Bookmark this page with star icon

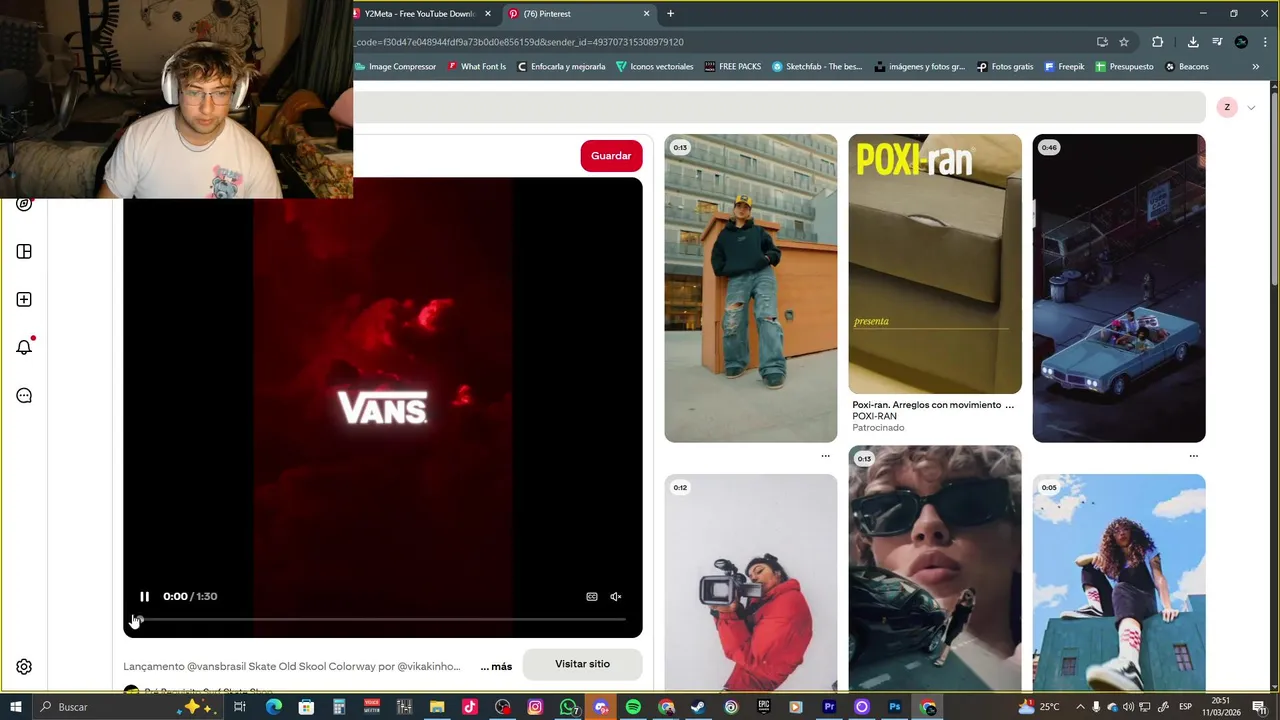[x=1124, y=42]
